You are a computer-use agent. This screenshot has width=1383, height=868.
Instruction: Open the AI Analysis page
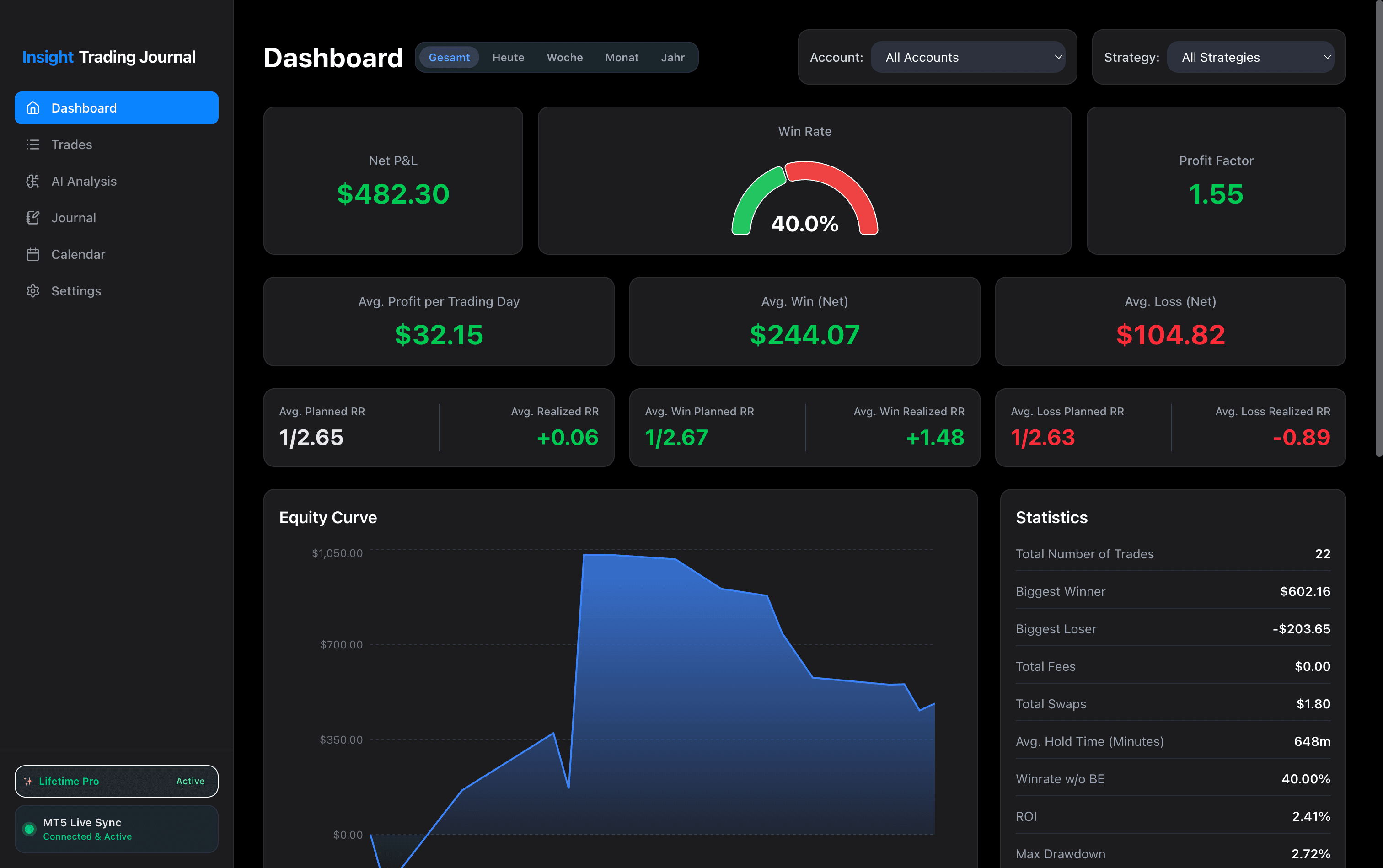pyautogui.click(x=117, y=182)
